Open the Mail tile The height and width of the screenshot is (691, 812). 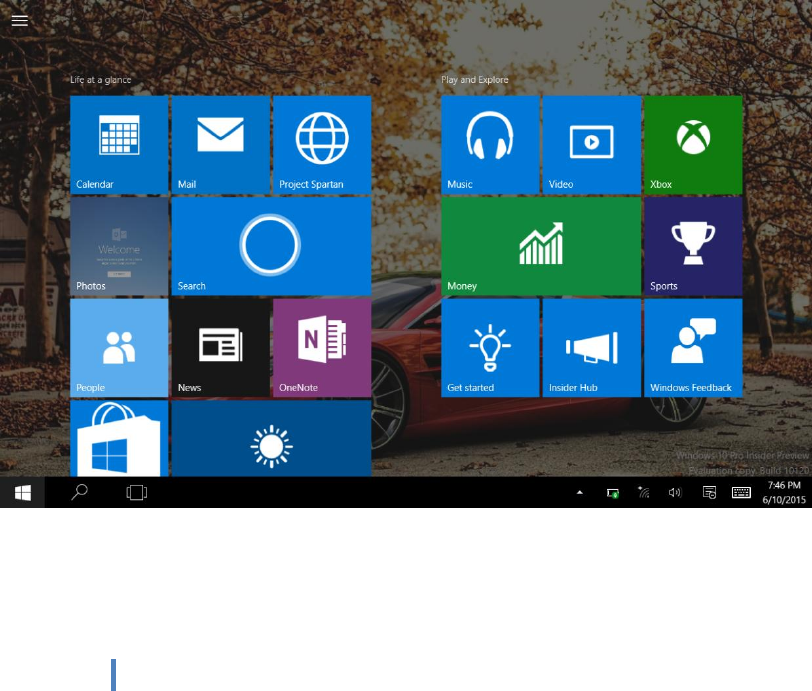(221, 145)
